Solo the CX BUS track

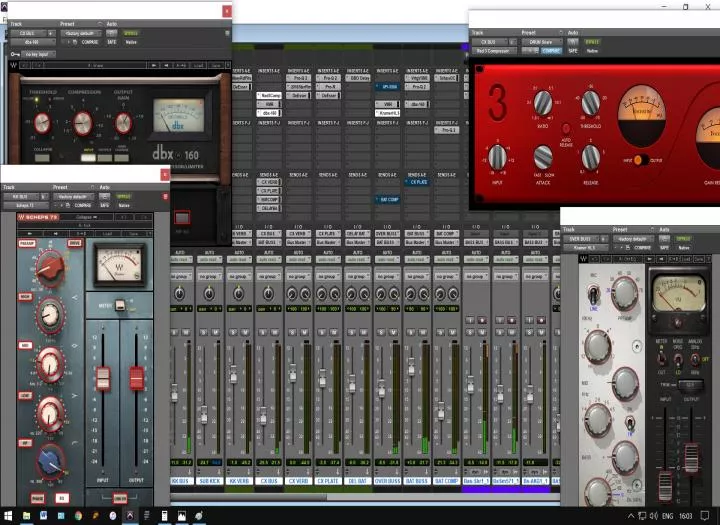pos(263,332)
